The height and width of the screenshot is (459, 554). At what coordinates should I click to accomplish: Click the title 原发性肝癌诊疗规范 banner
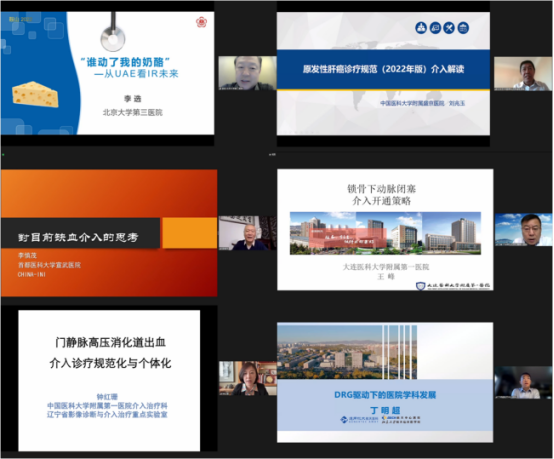tap(383, 69)
